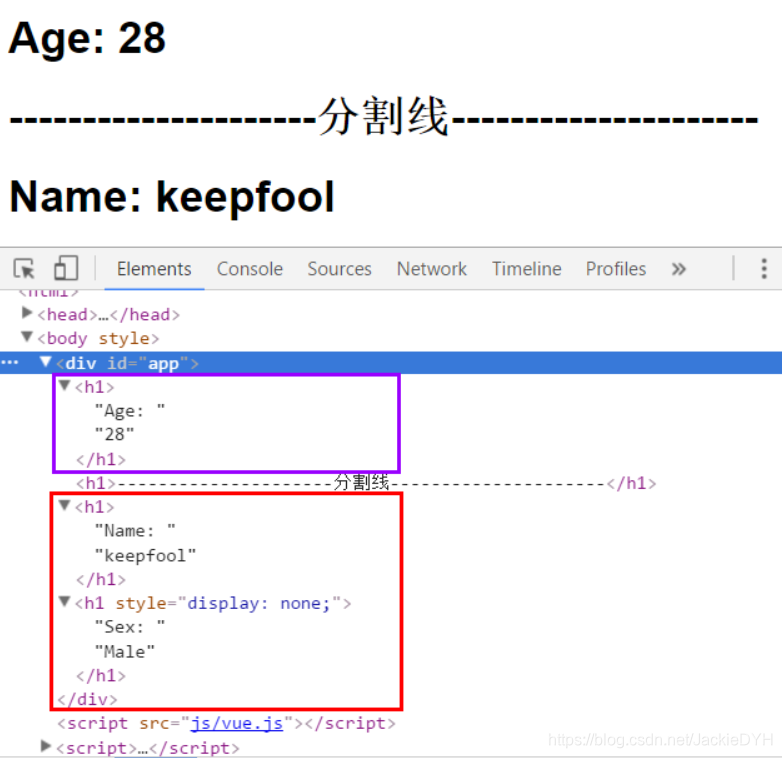Collapse the h1 node containing Name

point(64,505)
